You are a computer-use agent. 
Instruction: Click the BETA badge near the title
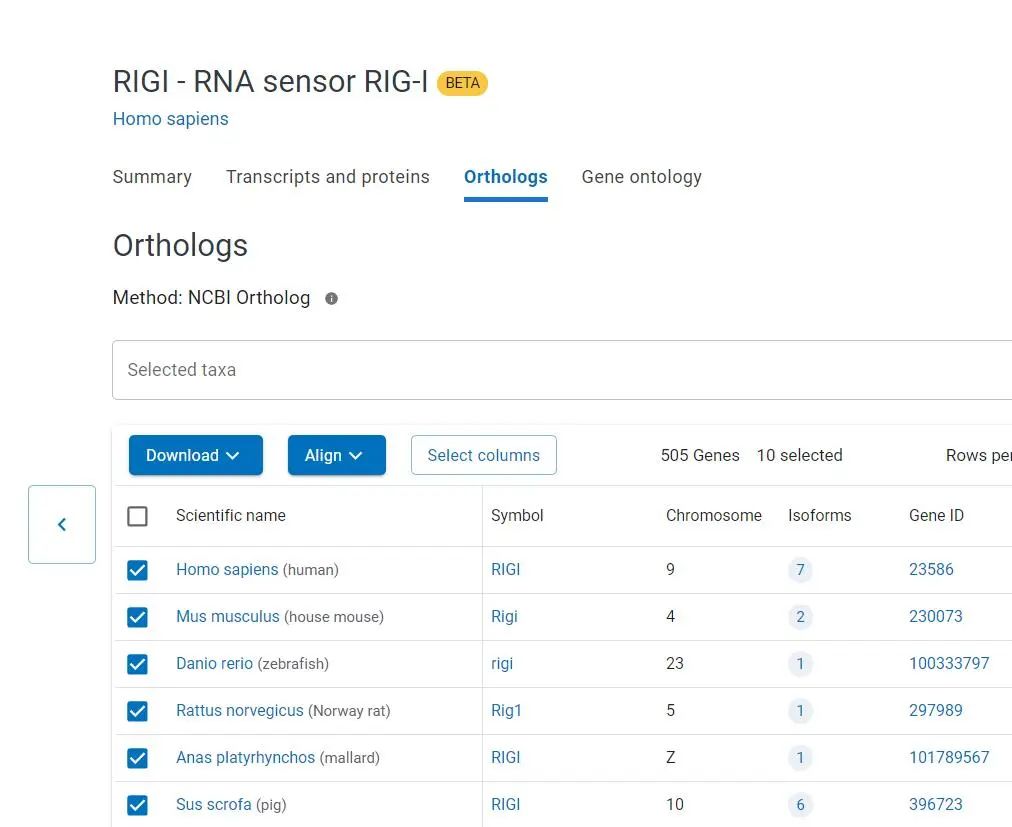tap(462, 83)
